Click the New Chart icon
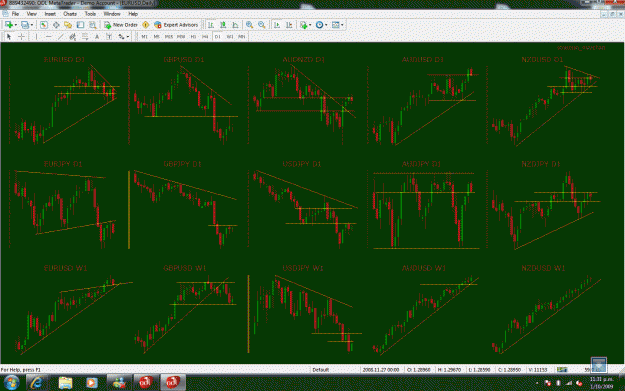Image resolution: width=625 pixels, height=391 pixels. point(9,25)
